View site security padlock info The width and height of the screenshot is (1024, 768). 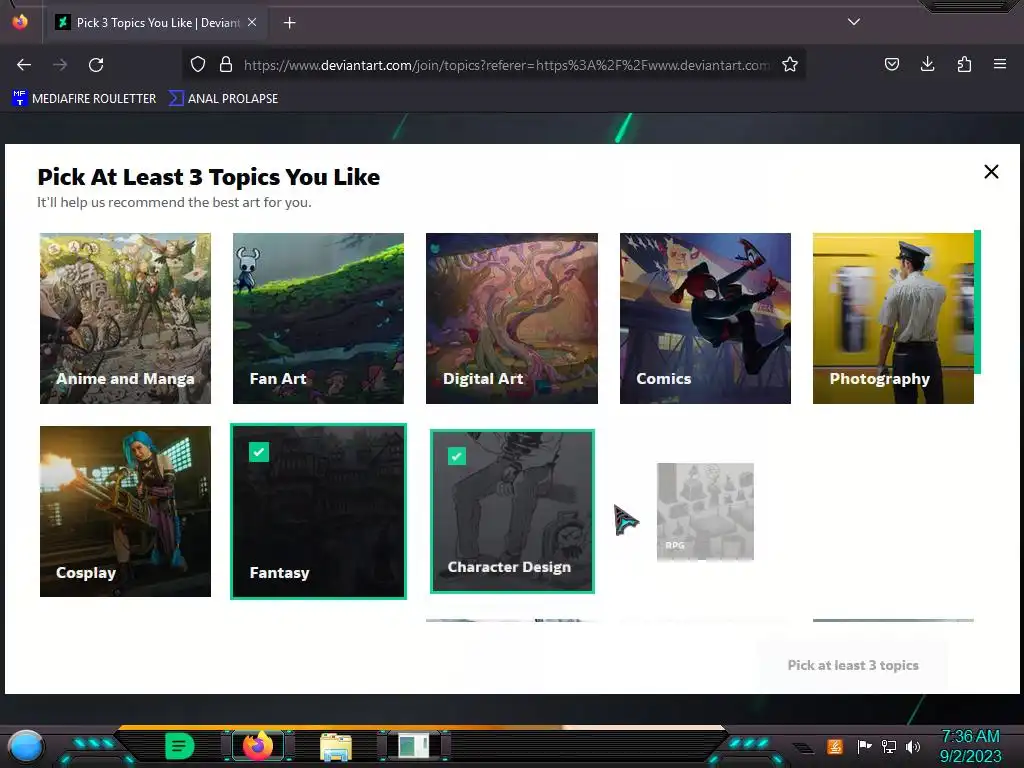point(226,64)
